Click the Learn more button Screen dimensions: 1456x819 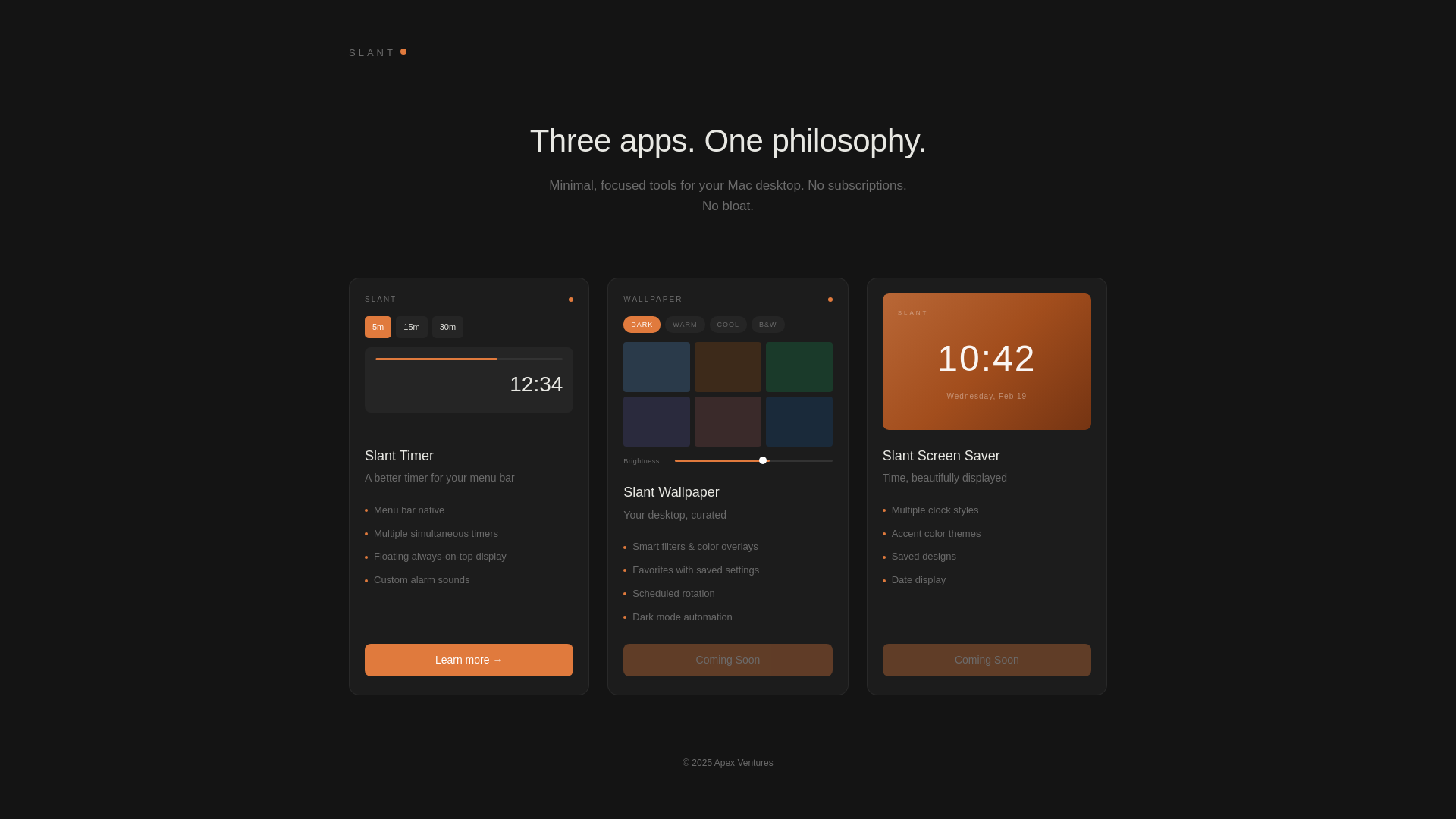click(x=469, y=660)
